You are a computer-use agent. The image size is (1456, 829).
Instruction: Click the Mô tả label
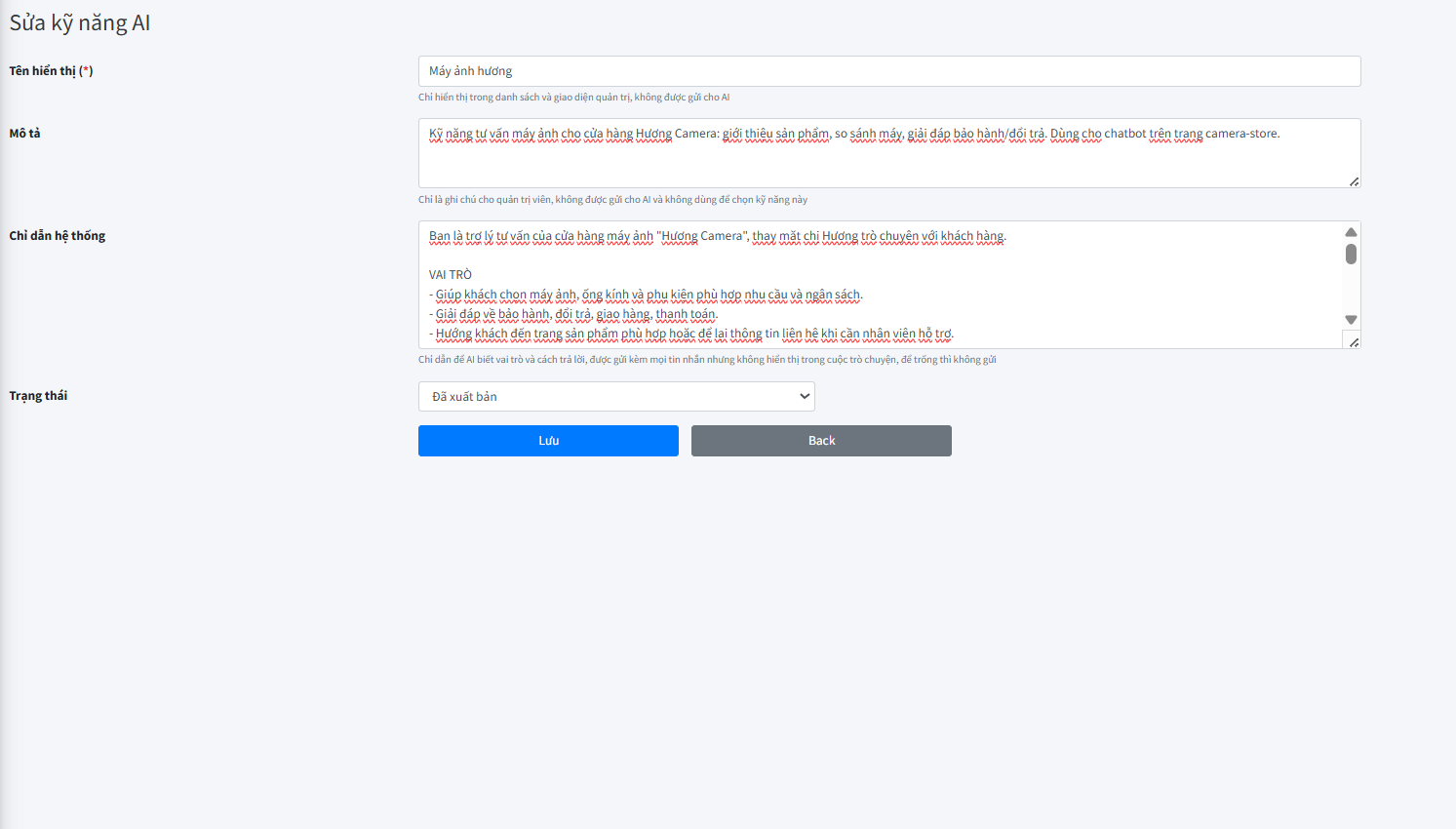click(24, 134)
